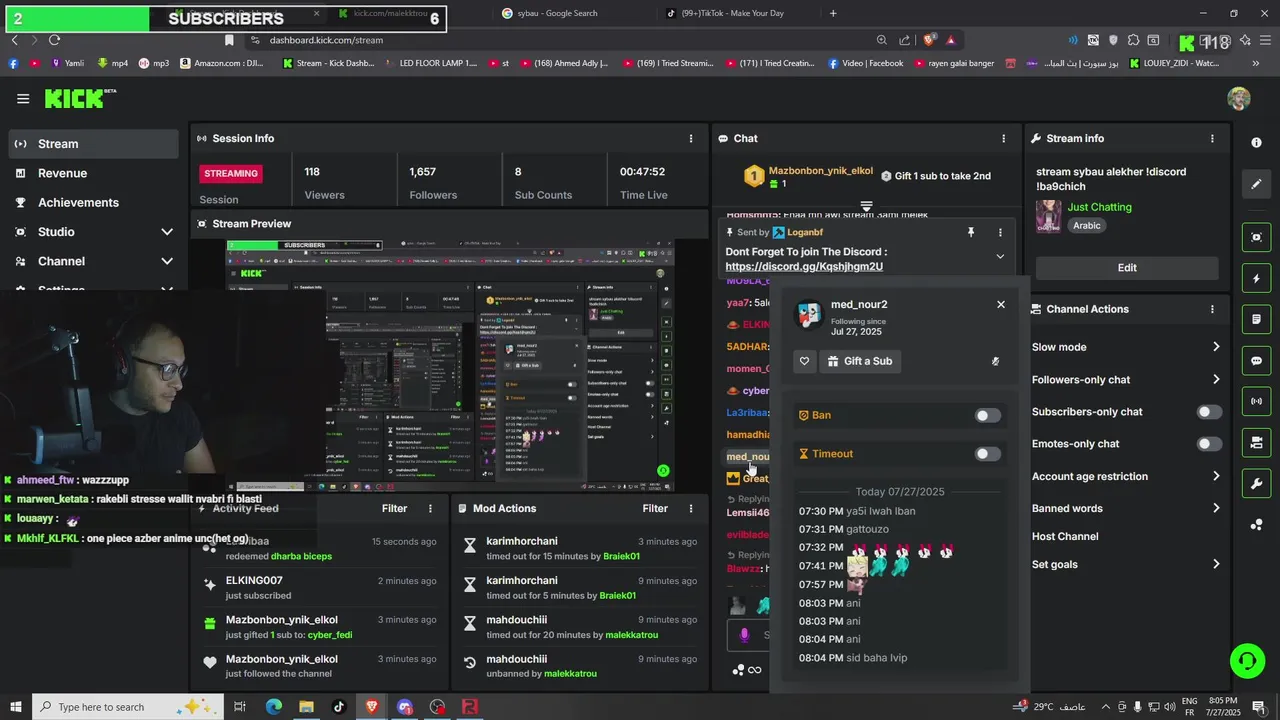This screenshot has height=720, width=1280.
Task: Toggle the Ban switch for med_nour2
Action: click(987, 415)
